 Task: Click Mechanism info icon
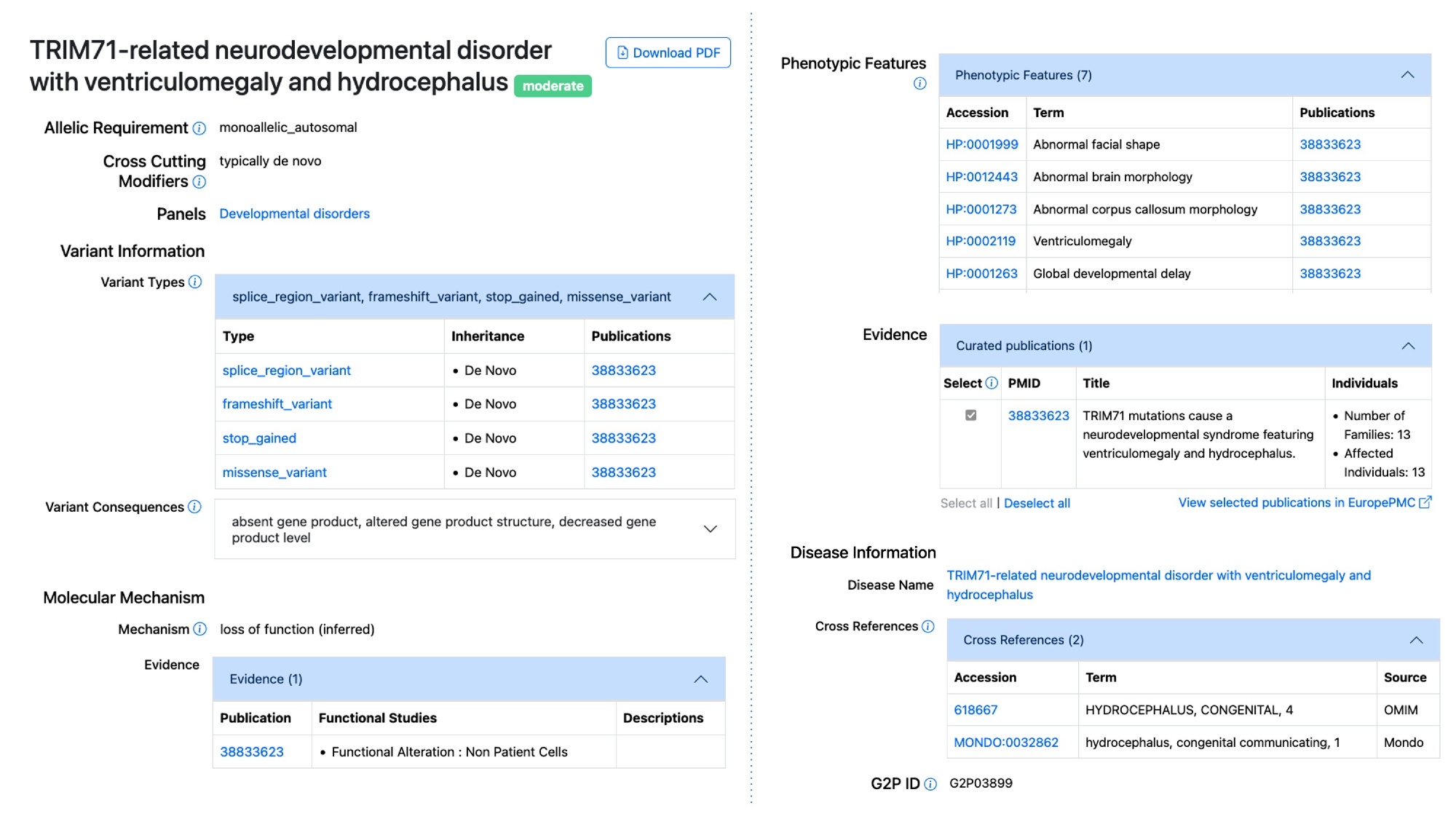199,630
